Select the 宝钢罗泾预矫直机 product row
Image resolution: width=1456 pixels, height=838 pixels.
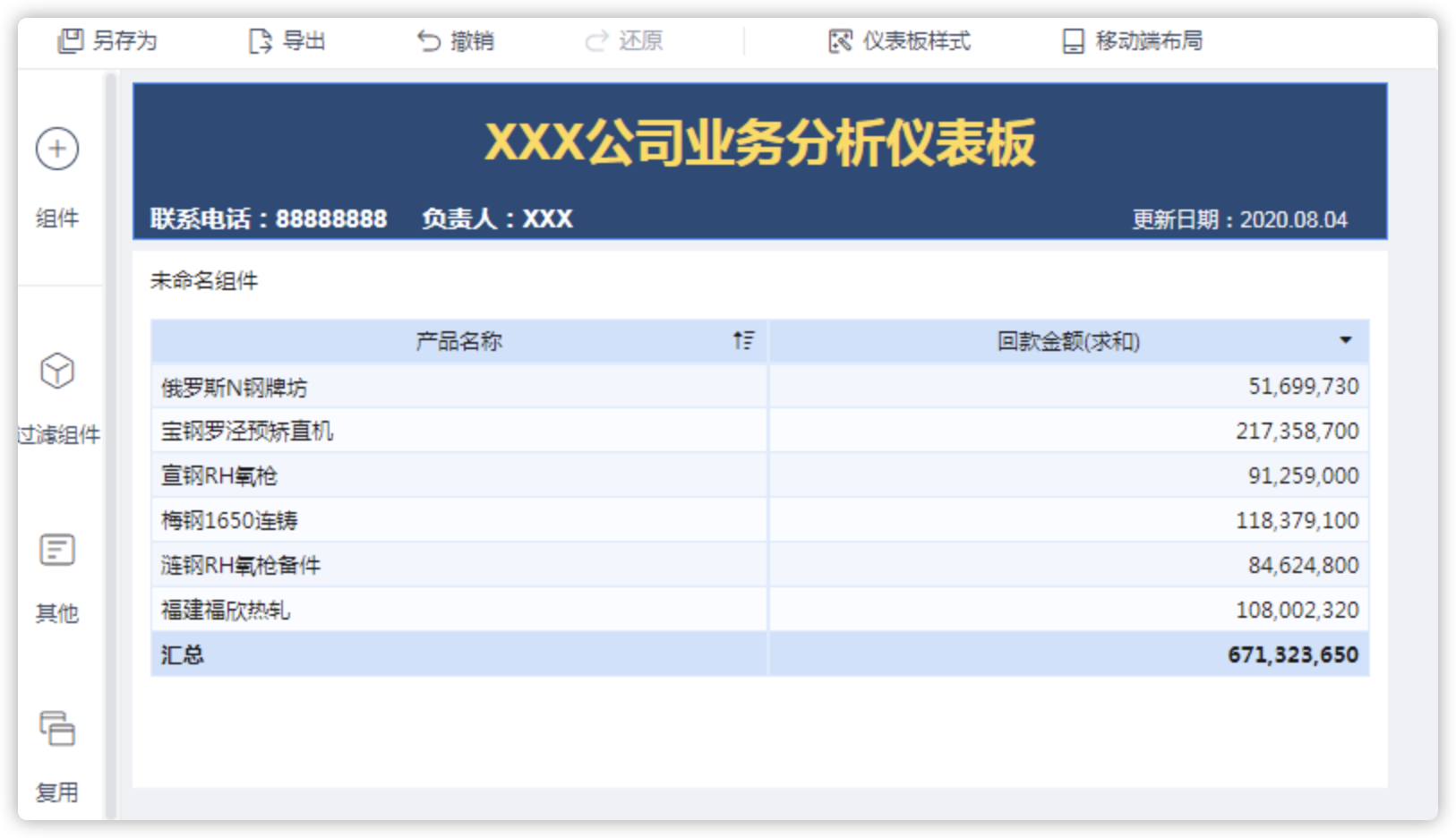(x=247, y=432)
